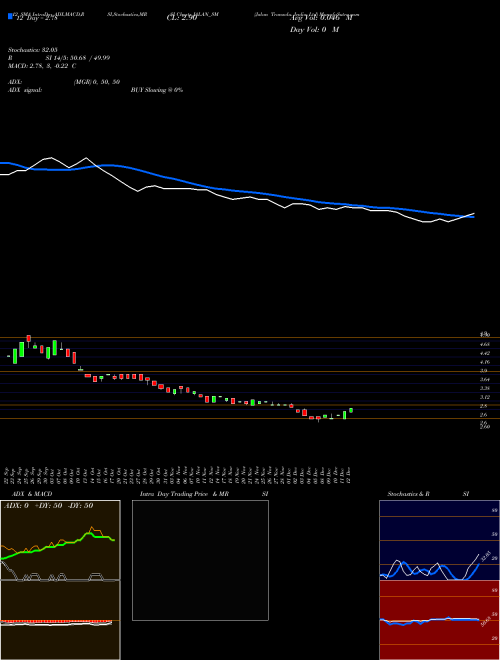Click the 'SI 14/3: 30.68 / 49.99' readout

tap(78, 58)
